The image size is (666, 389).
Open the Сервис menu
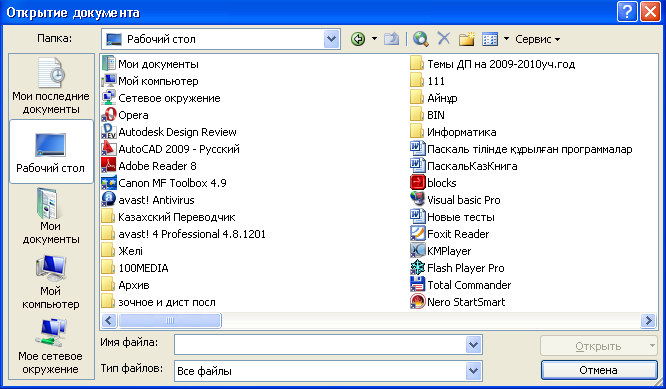(538, 39)
